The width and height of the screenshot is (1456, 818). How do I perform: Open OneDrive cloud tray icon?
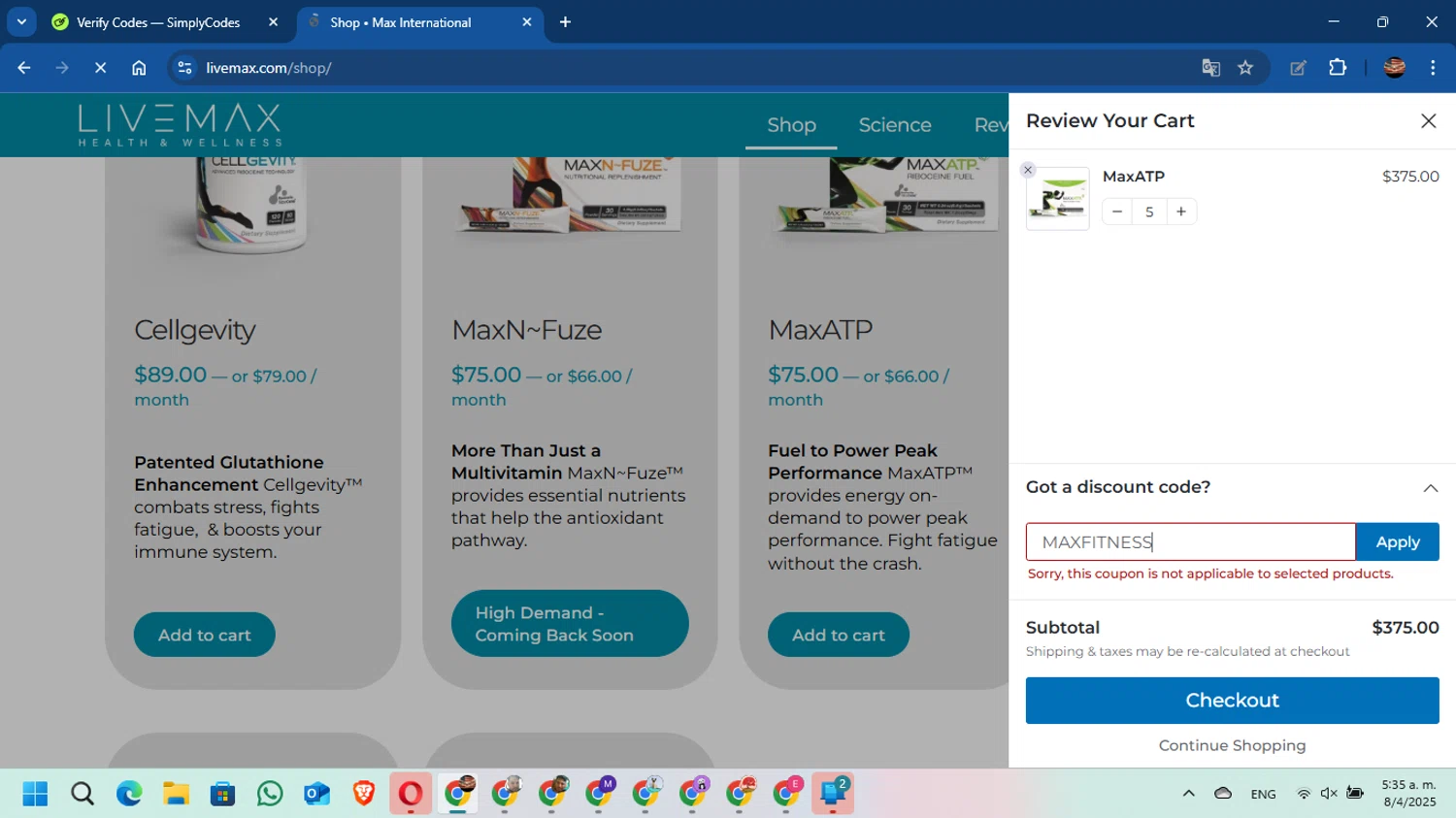point(1223,794)
